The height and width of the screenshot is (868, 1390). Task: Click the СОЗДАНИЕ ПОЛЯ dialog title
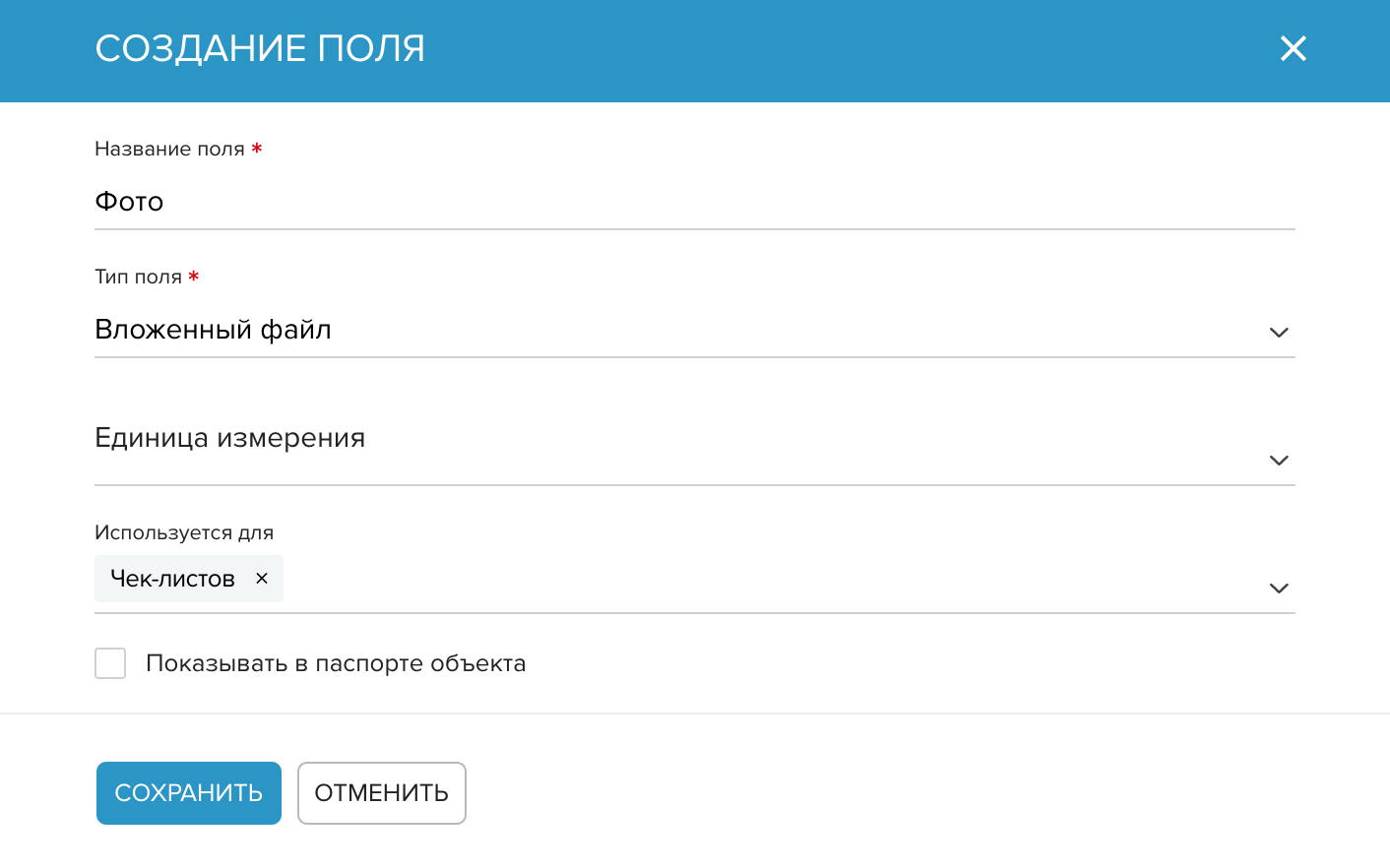pos(260,48)
